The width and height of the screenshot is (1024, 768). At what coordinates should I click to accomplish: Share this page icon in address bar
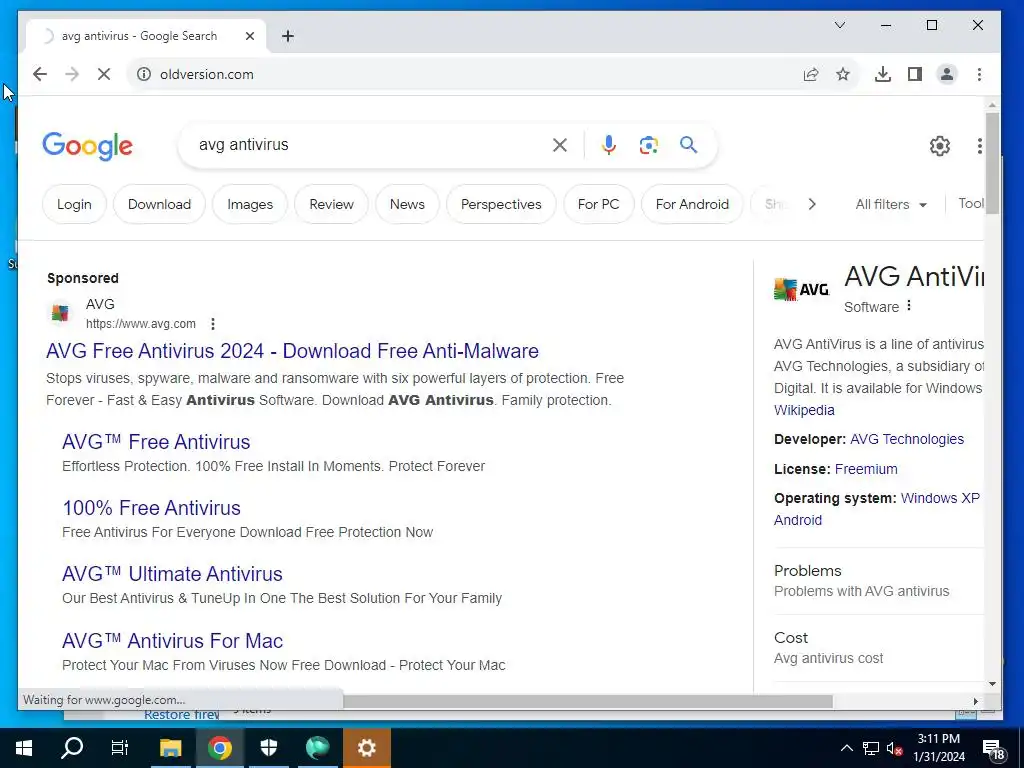pyautogui.click(x=811, y=74)
